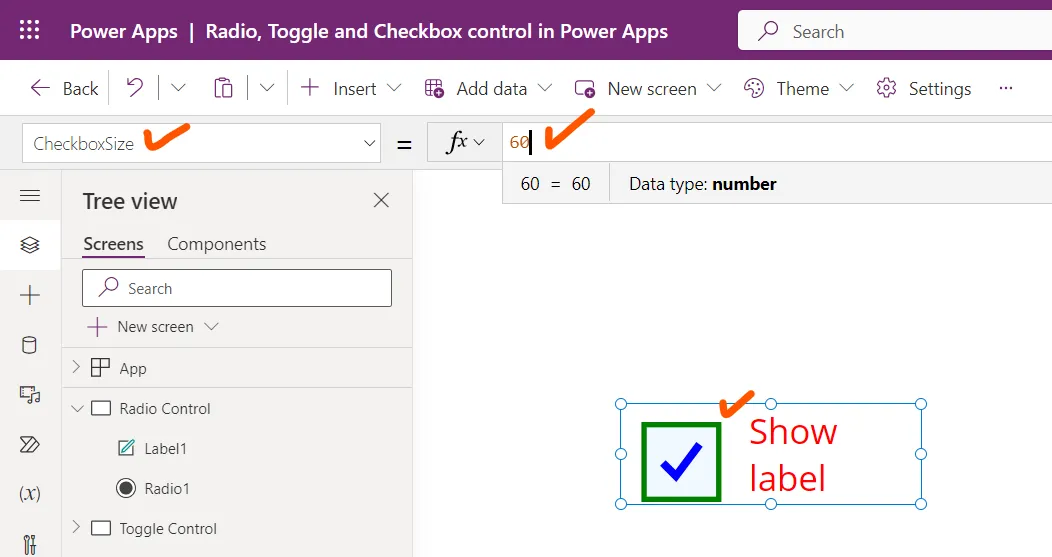The height and width of the screenshot is (557, 1052).
Task: Open the Media icon in sidebar
Action: coord(30,395)
